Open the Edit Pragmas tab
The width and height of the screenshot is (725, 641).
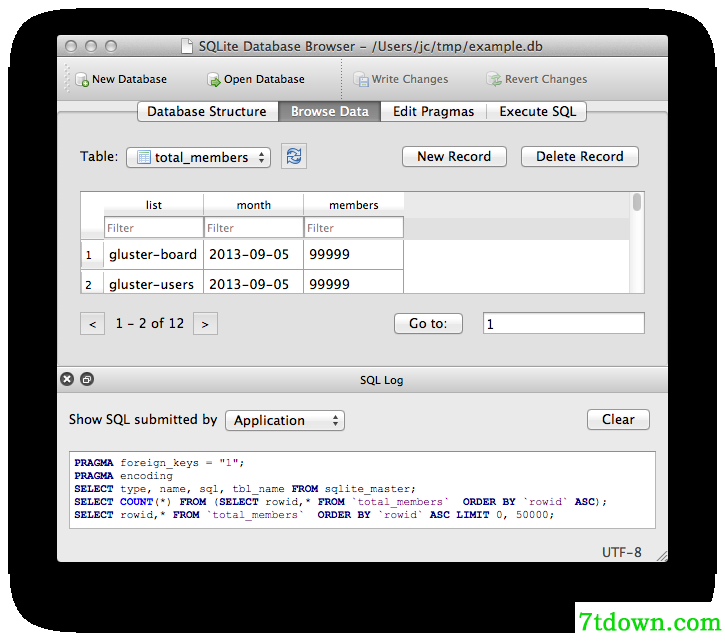point(433,111)
